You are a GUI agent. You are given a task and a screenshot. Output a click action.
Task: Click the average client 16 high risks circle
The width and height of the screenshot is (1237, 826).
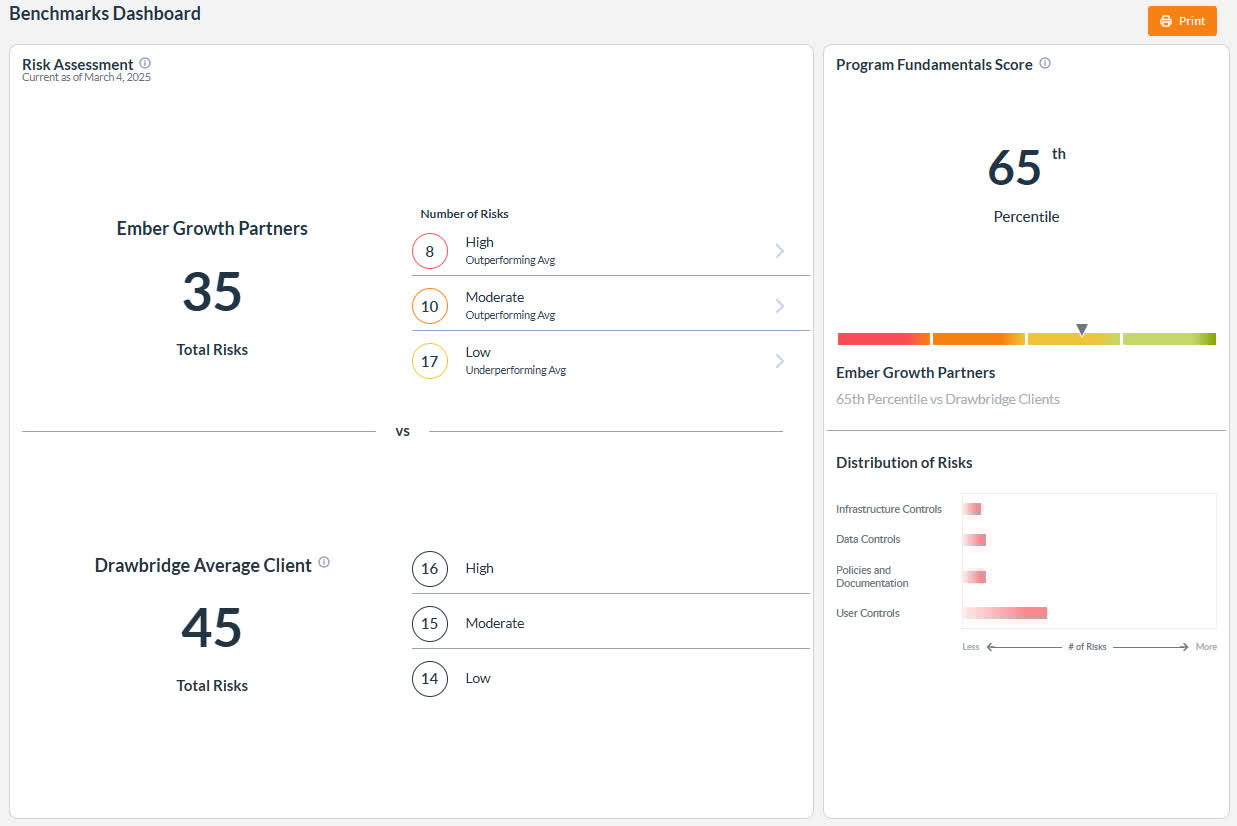click(x=430, y=568)
